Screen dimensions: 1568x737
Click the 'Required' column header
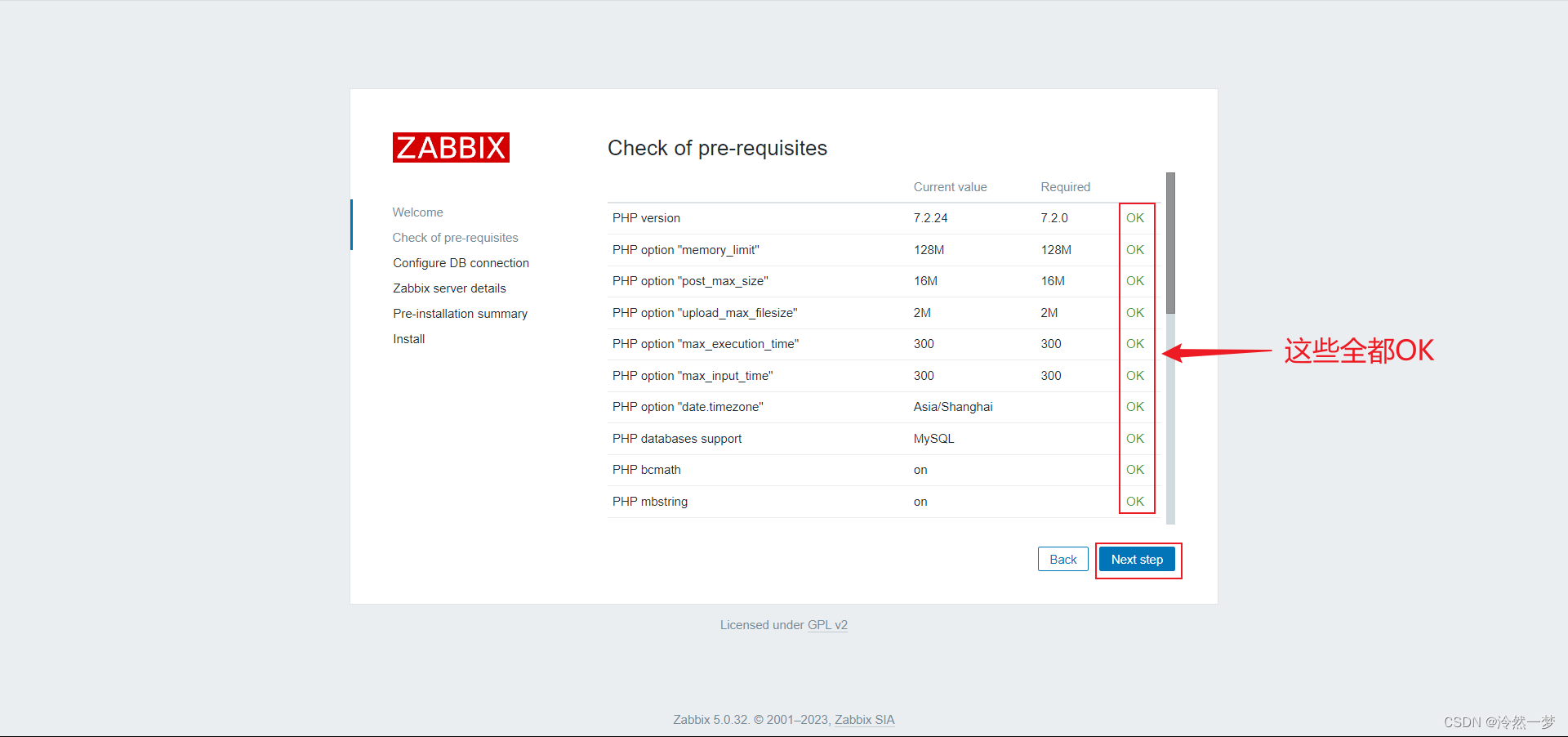click(x=1065, y=187)
